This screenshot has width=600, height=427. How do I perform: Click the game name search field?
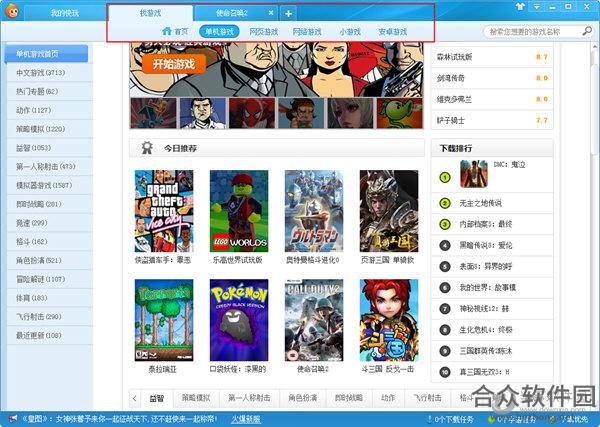click(532, 31)
